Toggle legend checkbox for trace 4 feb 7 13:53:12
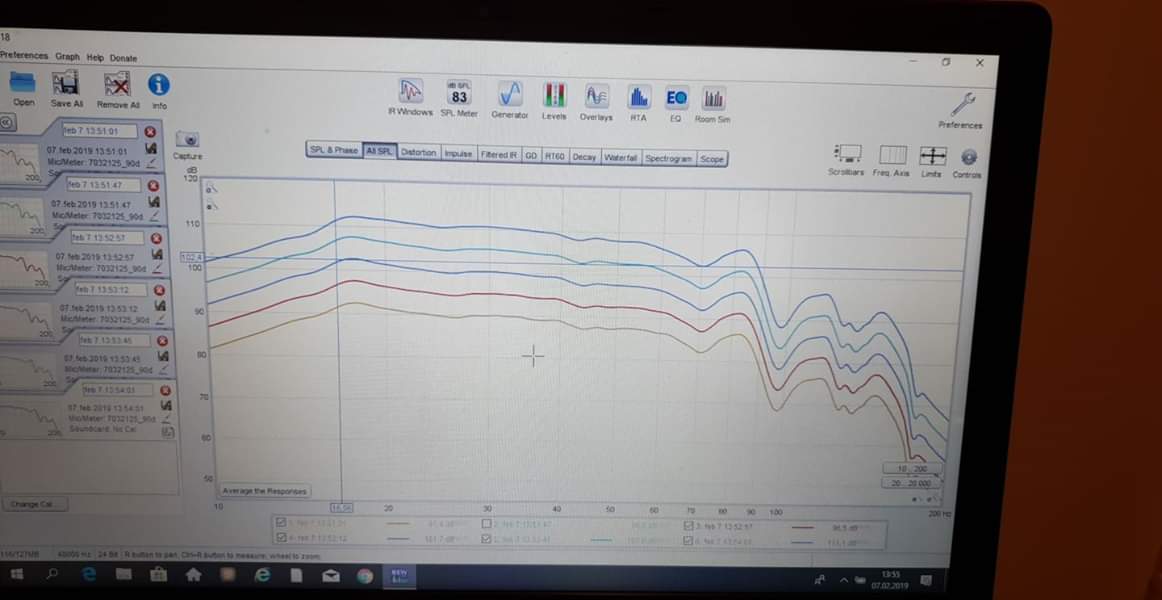This screenshot has width=1162, height=600. point(282,538)
